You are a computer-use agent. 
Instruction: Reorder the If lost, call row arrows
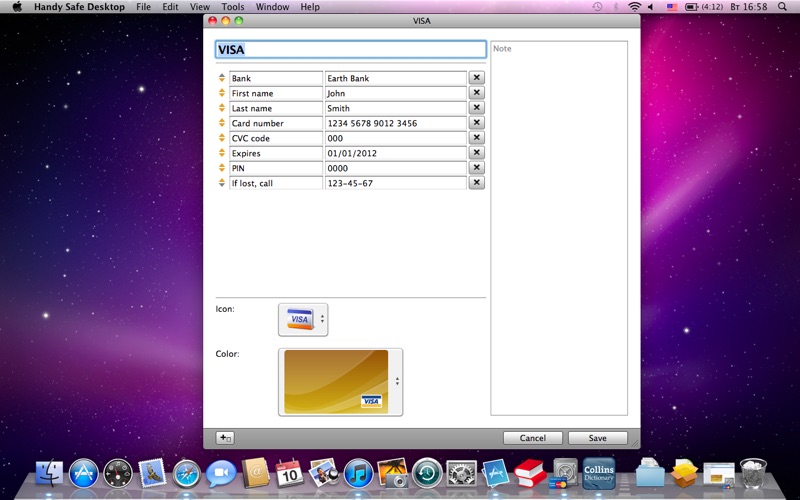(222, 183)
